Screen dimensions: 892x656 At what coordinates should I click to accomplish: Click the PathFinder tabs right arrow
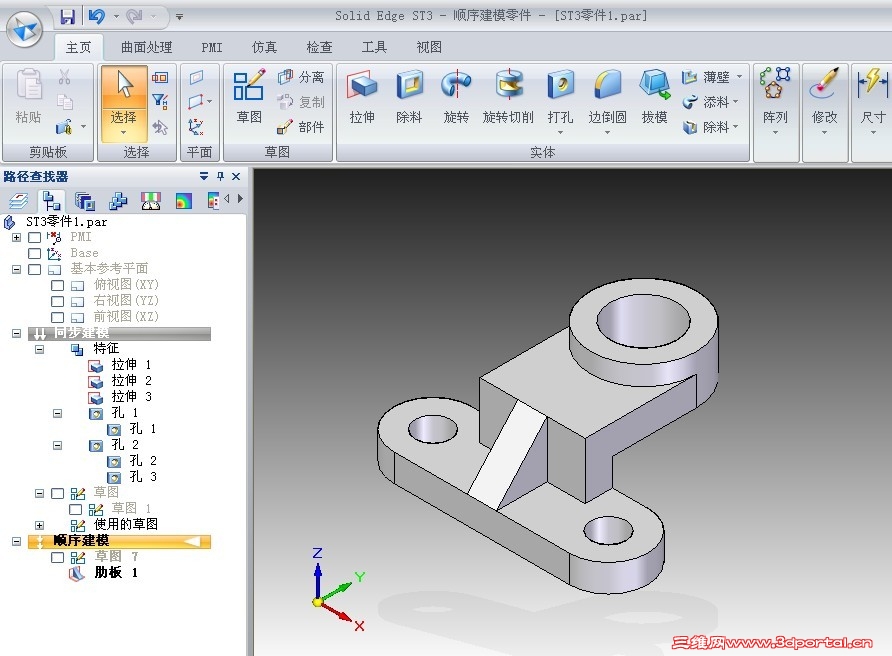pos(240,199)
